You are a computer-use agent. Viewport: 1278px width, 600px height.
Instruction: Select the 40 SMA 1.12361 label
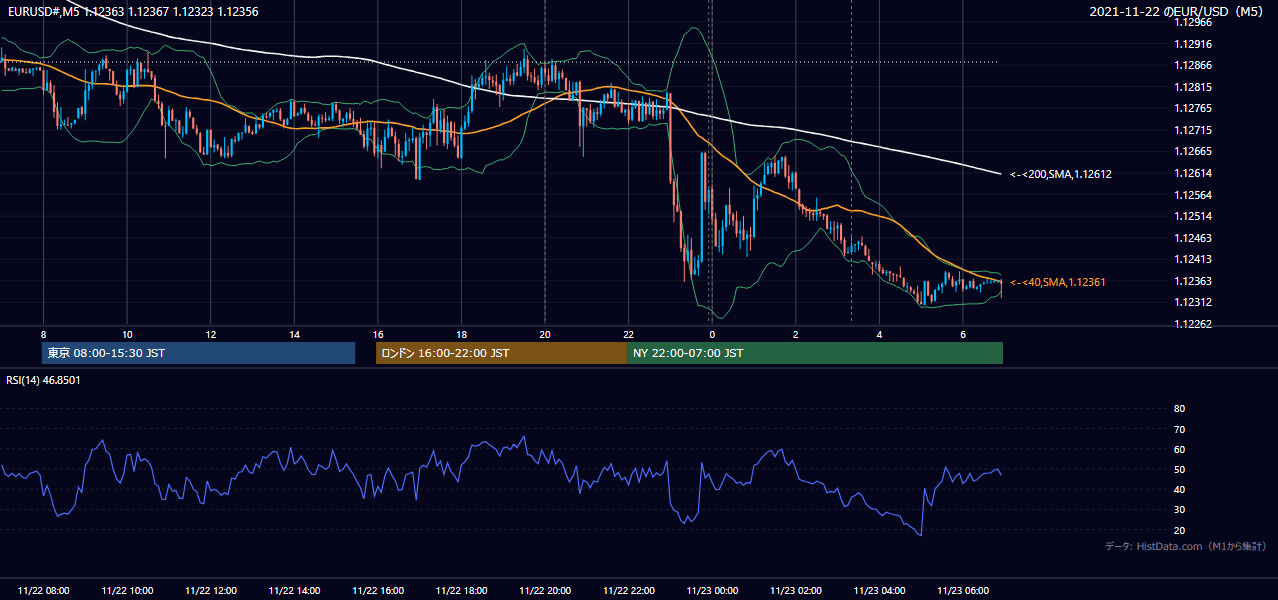[x=1058, y=283]
